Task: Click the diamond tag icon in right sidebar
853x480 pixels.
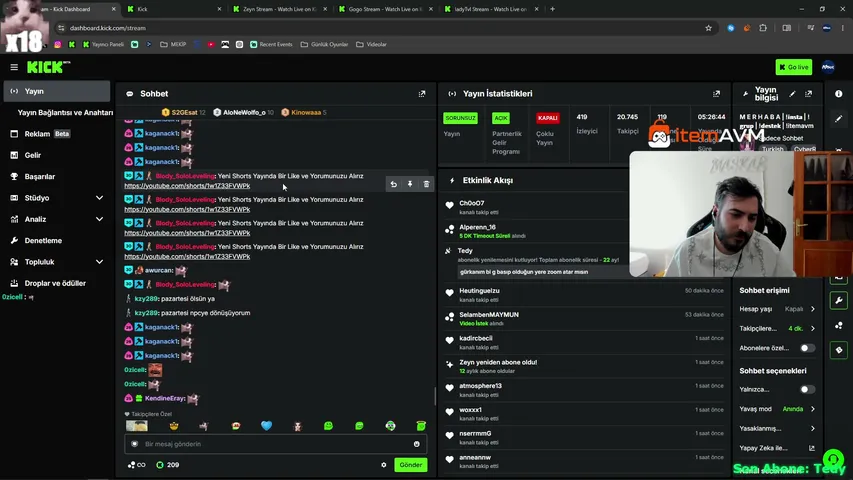Action: tap(839, 350)
